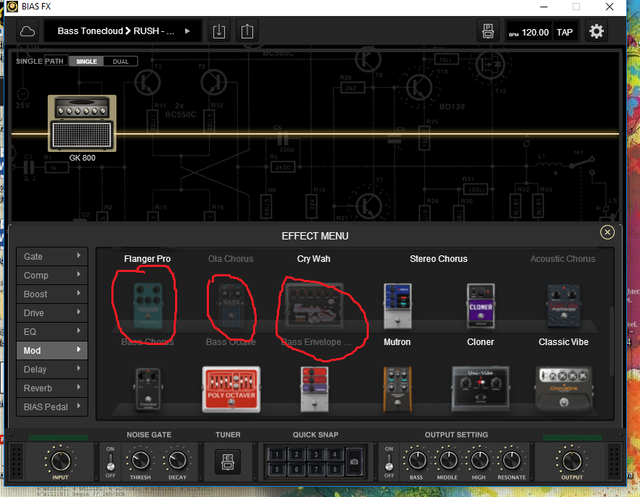Expand the BIAS Pedal category
The width and height of the screenshot is (640, 497).
tap(52, 406)
